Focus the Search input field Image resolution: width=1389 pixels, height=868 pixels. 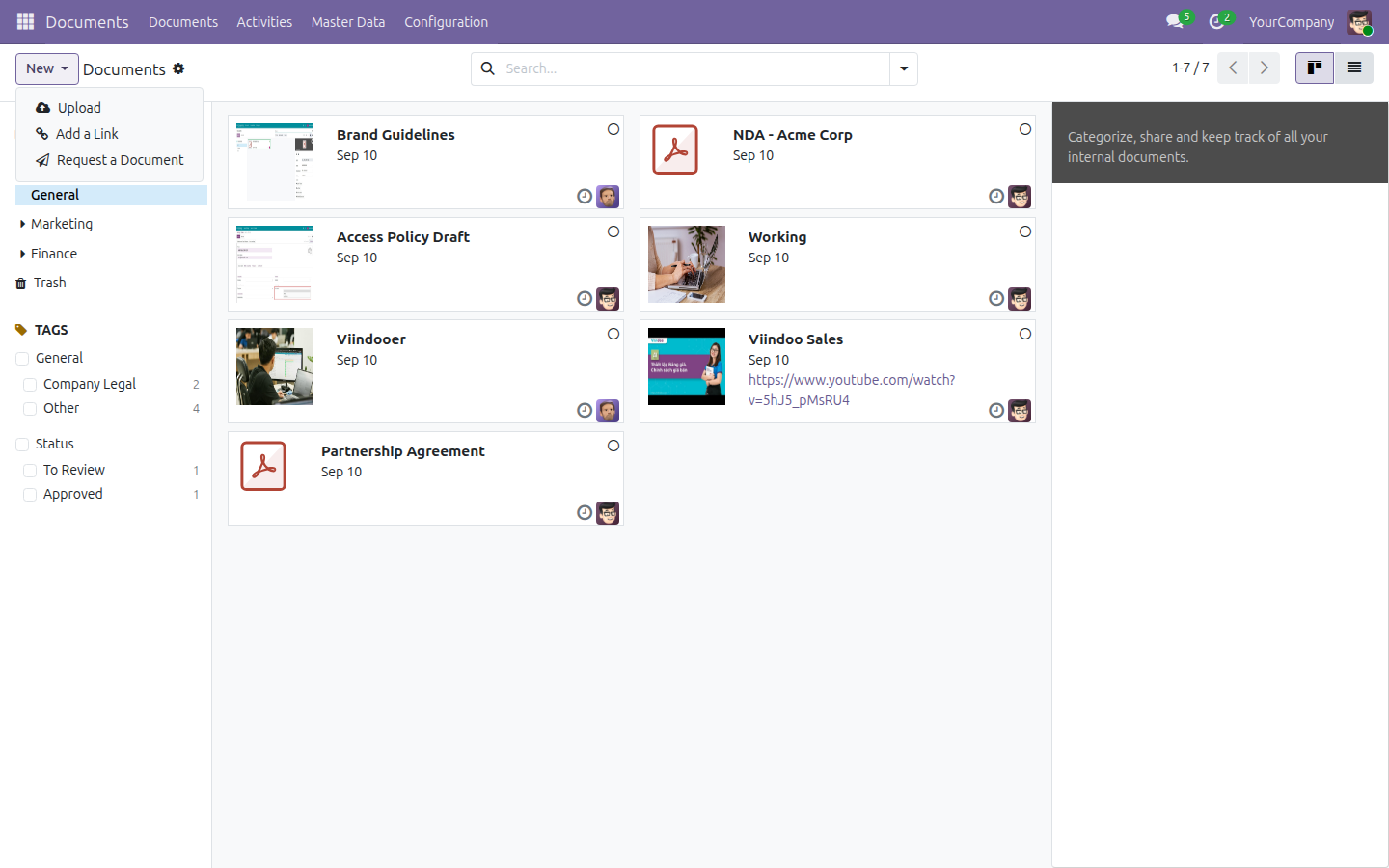click(694, 68)
